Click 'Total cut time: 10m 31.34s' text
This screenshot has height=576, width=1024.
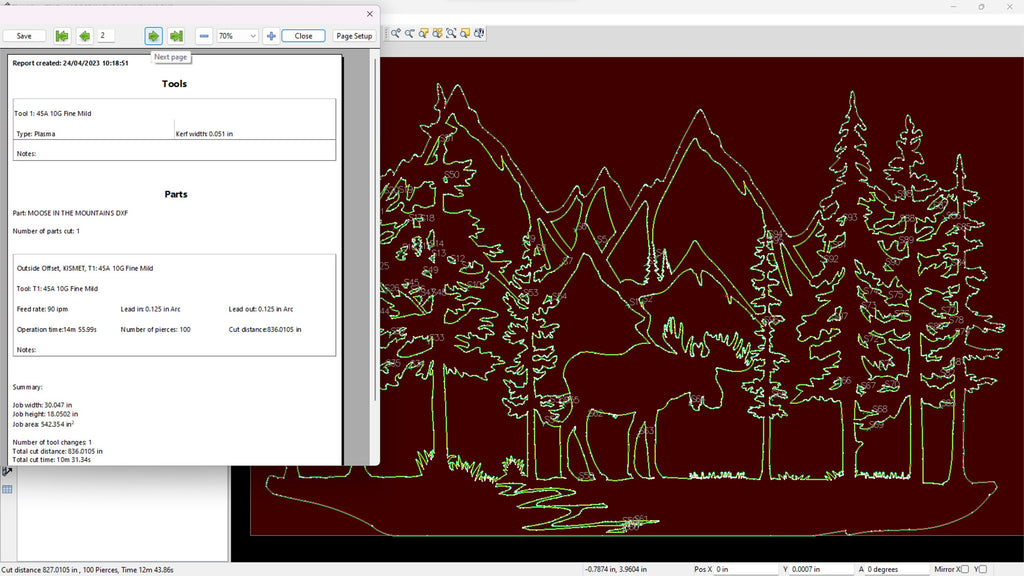[x=52, y=460]
